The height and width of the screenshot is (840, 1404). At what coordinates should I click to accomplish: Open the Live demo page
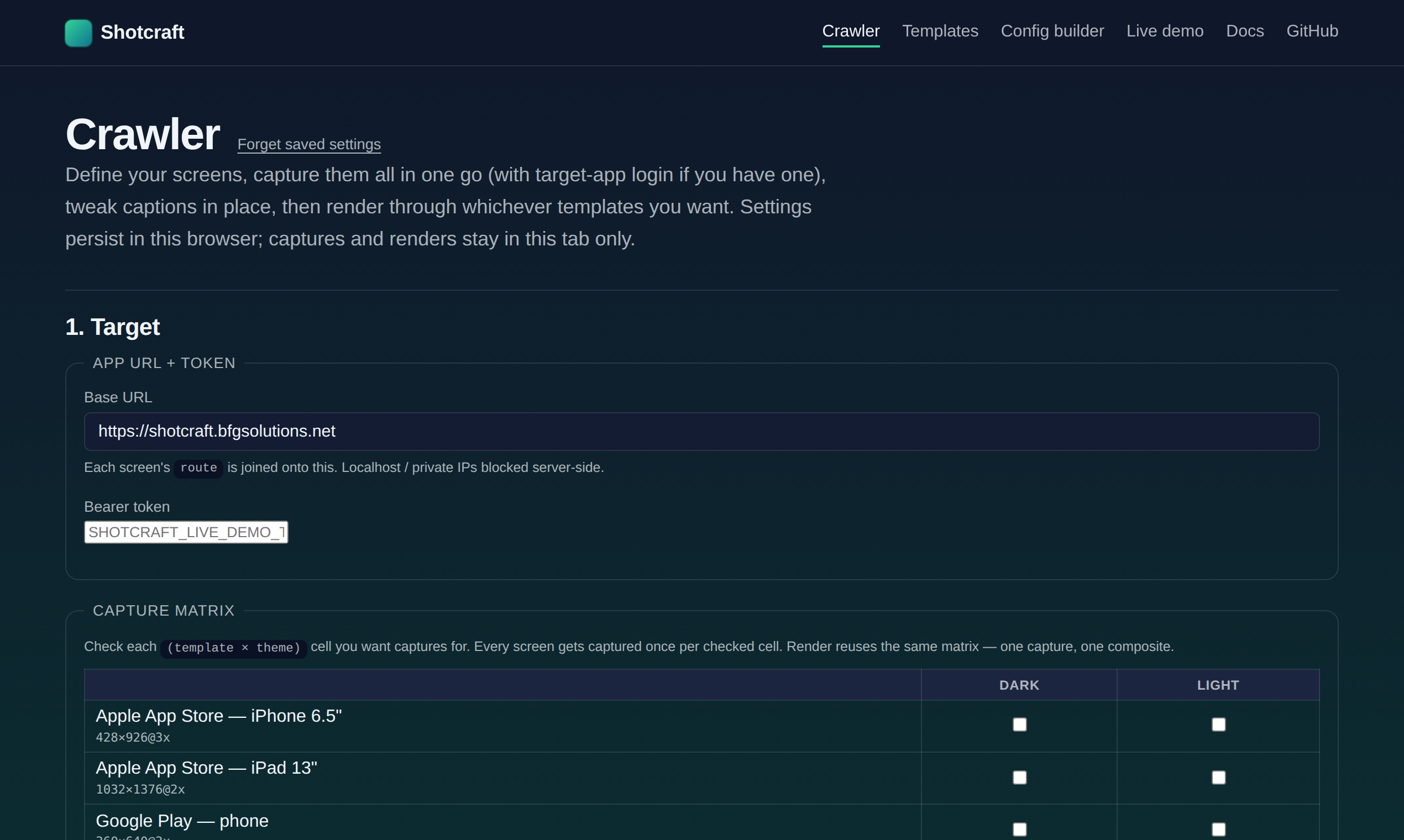tap(1165, 31)
